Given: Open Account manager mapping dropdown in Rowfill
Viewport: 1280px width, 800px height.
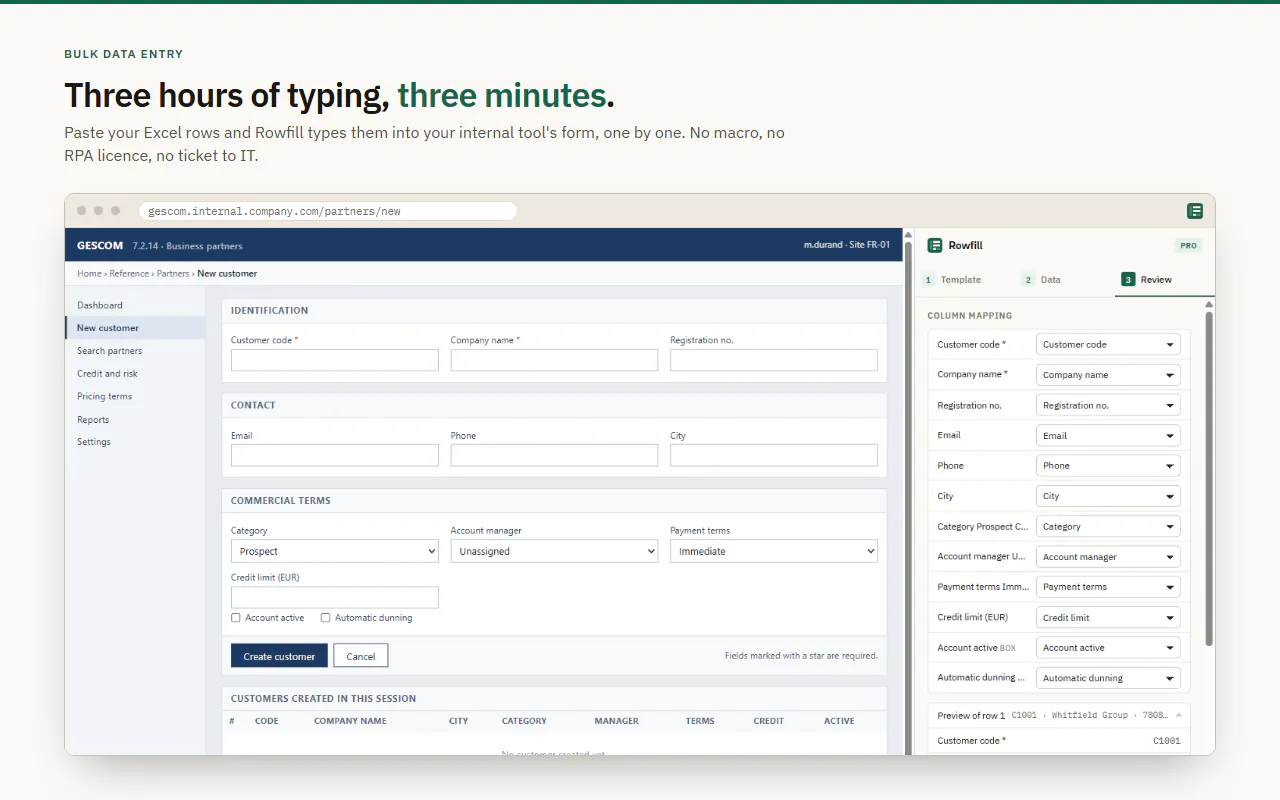Looking at the screenshot, I should (x=1108, y=557).
